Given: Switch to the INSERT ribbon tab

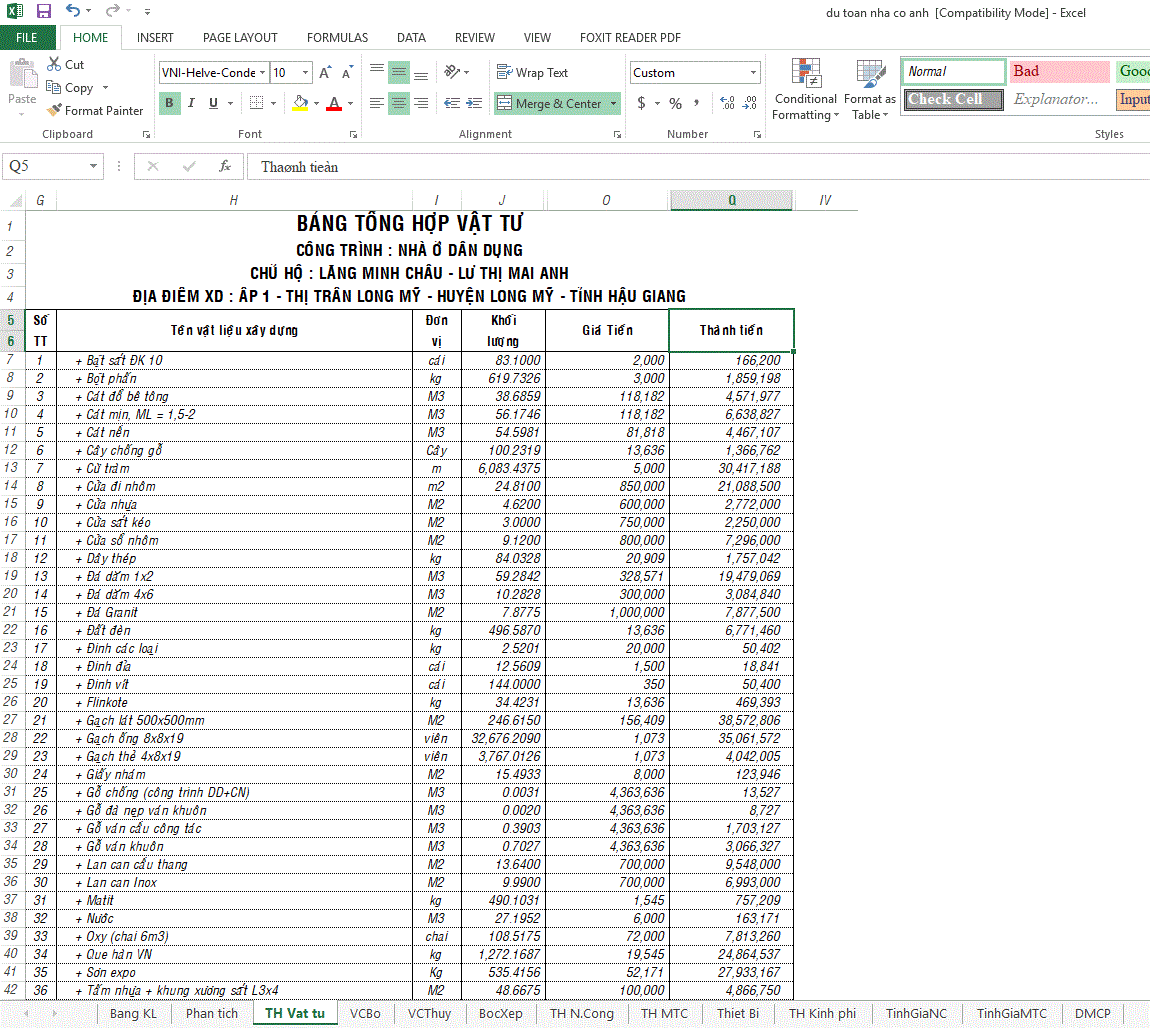Looking at the screenshot, I should pos(155,37).
